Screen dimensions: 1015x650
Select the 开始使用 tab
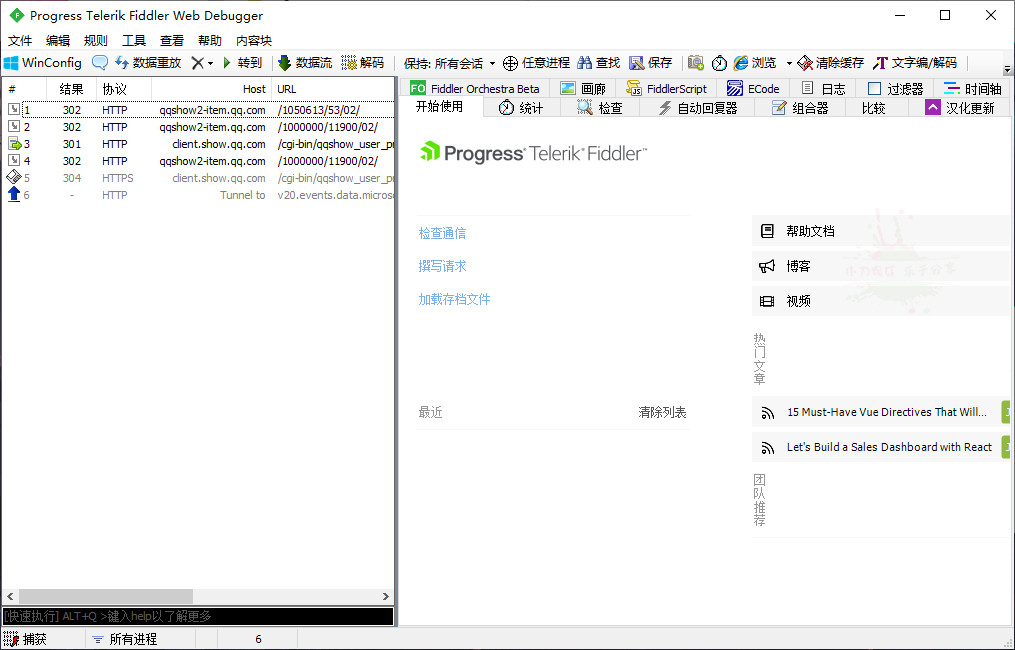click(440, 107)
